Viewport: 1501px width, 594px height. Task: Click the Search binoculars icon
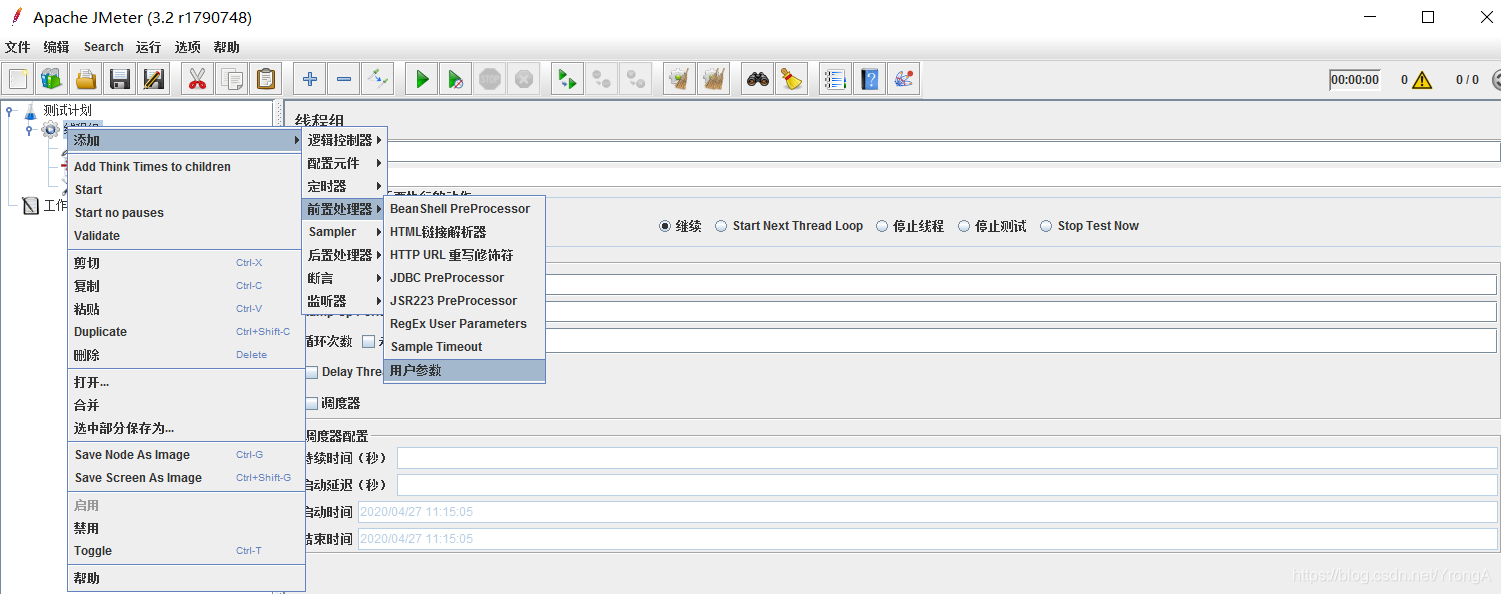[x=757, y=78]
